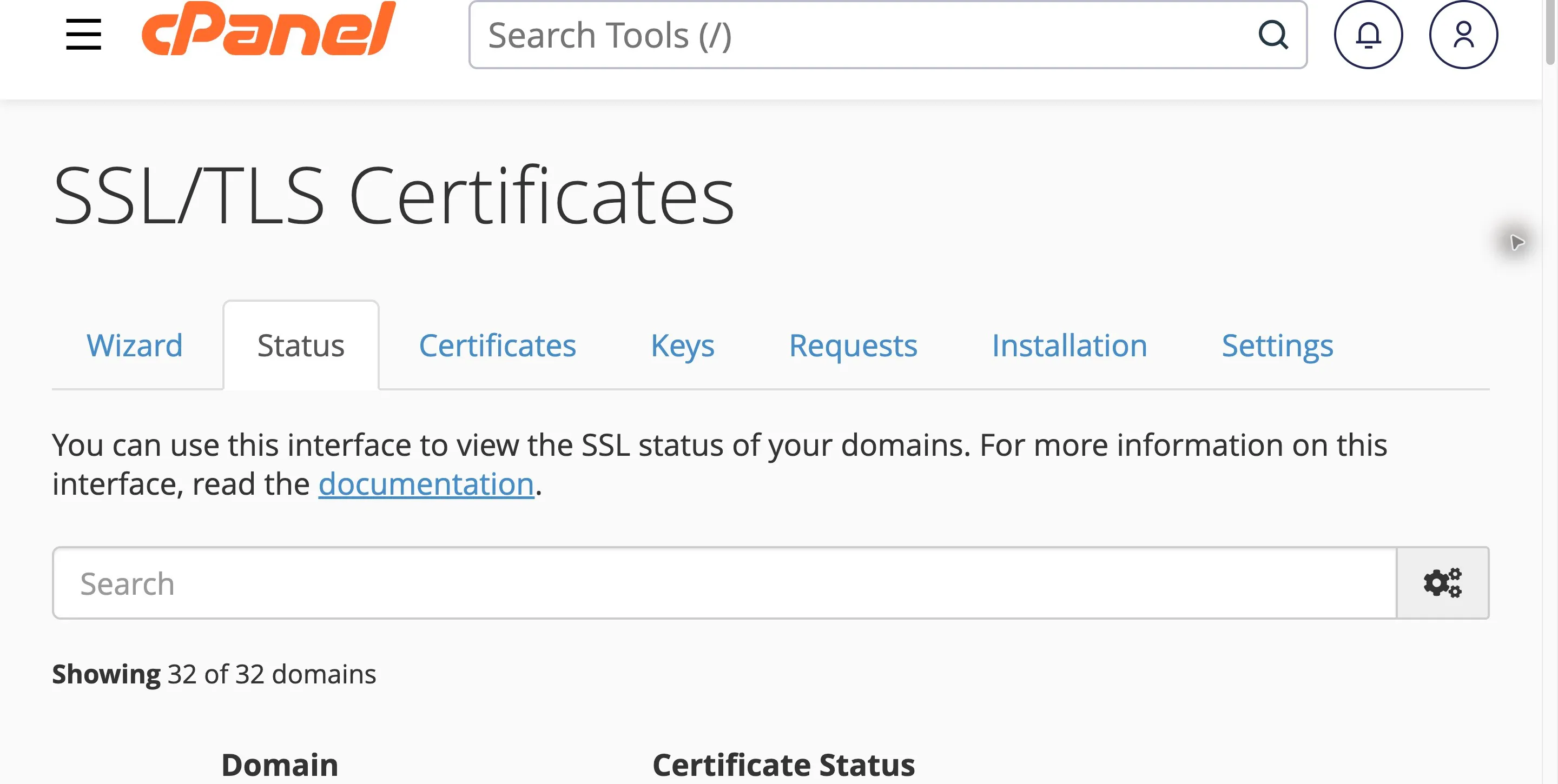Open the hamburger navigation menu
Screen dimensions: 1558x784
[83, 35]
